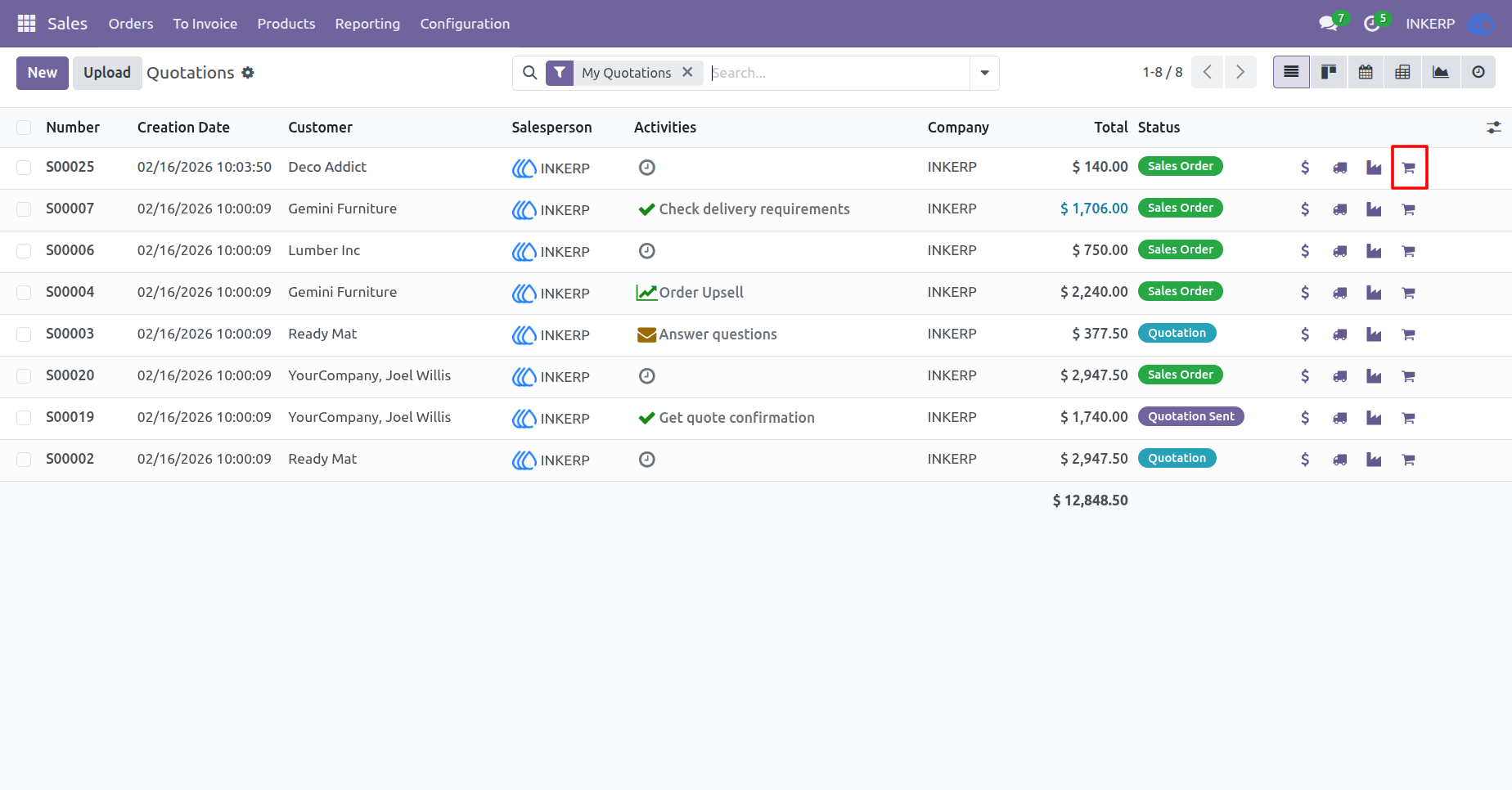Screen dimensions: 1512x790
Task: Expand the search options dropdown arrow
Action: [984, 73]
